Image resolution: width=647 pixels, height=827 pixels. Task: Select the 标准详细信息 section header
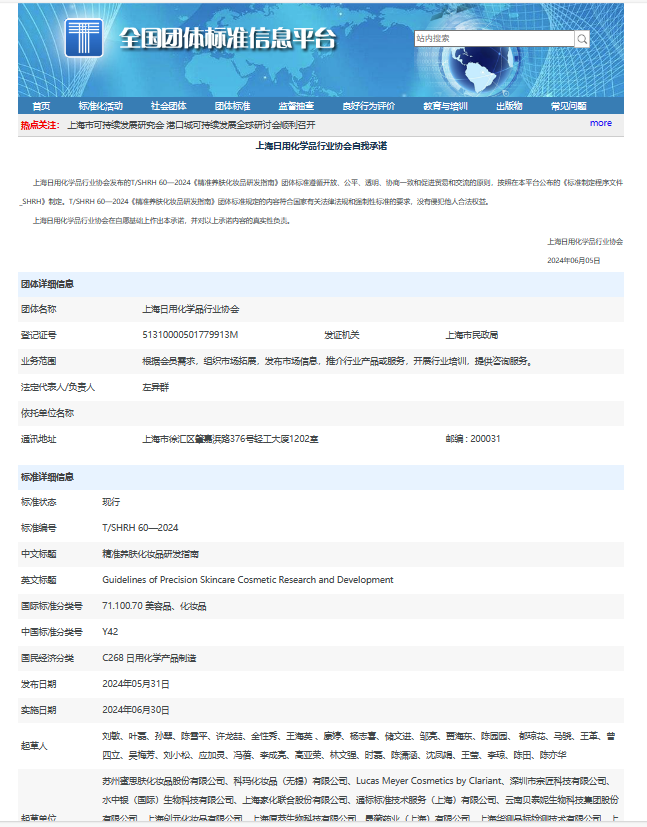(x=47, y=477)
